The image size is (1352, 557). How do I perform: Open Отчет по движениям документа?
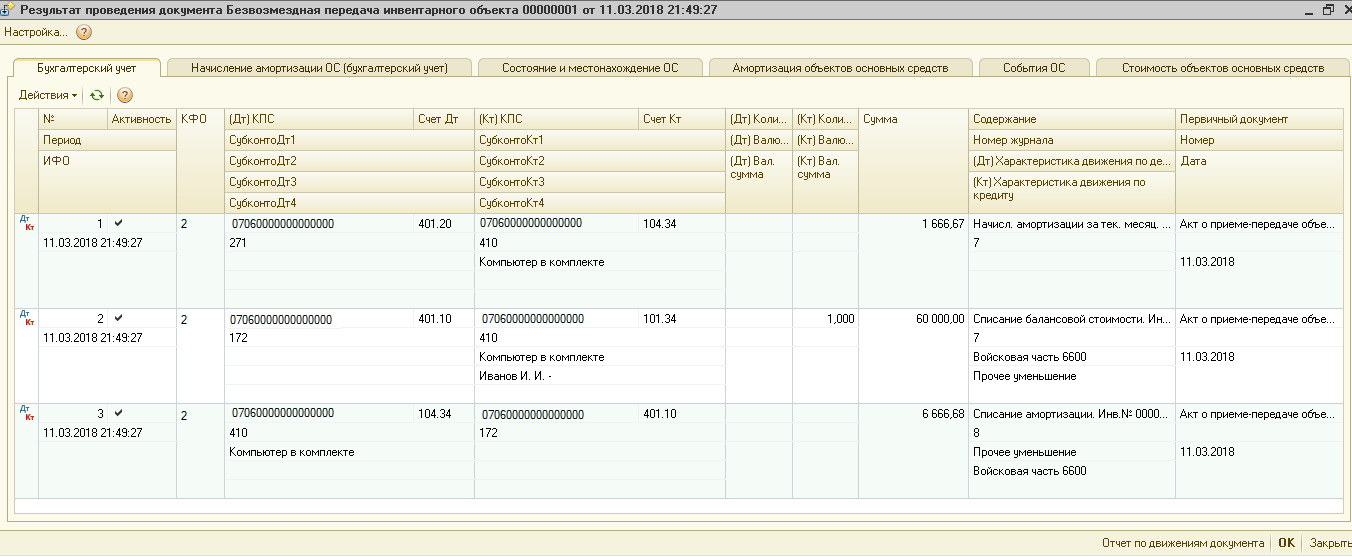(1182, 543)
